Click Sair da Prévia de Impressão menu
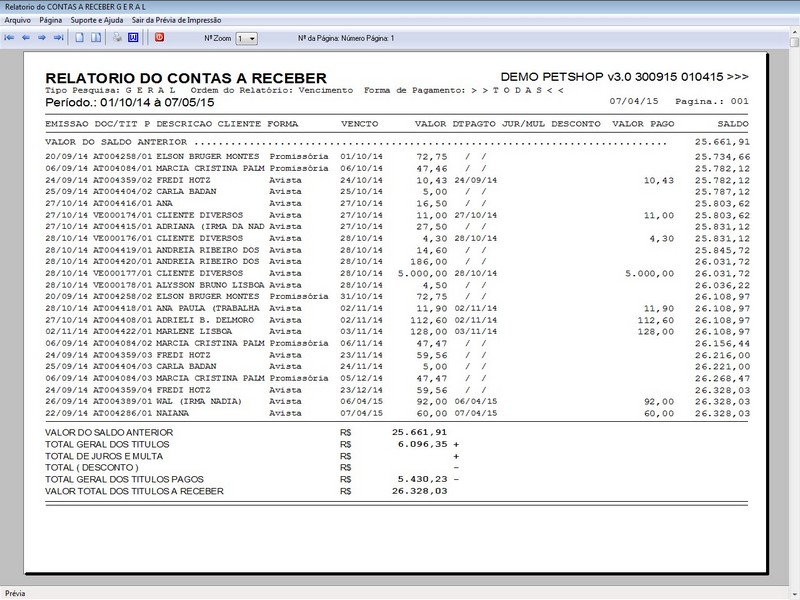Image resolution: width=800 pixels, height=600 pixels. [177, 20]
